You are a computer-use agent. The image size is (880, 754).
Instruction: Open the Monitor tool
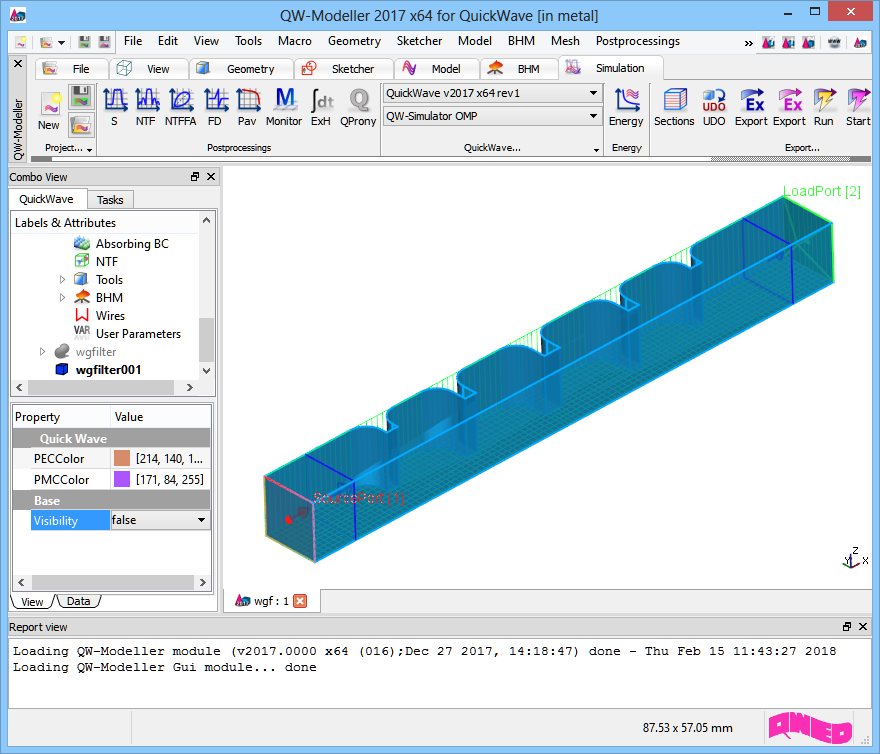(x=284, y=107)
